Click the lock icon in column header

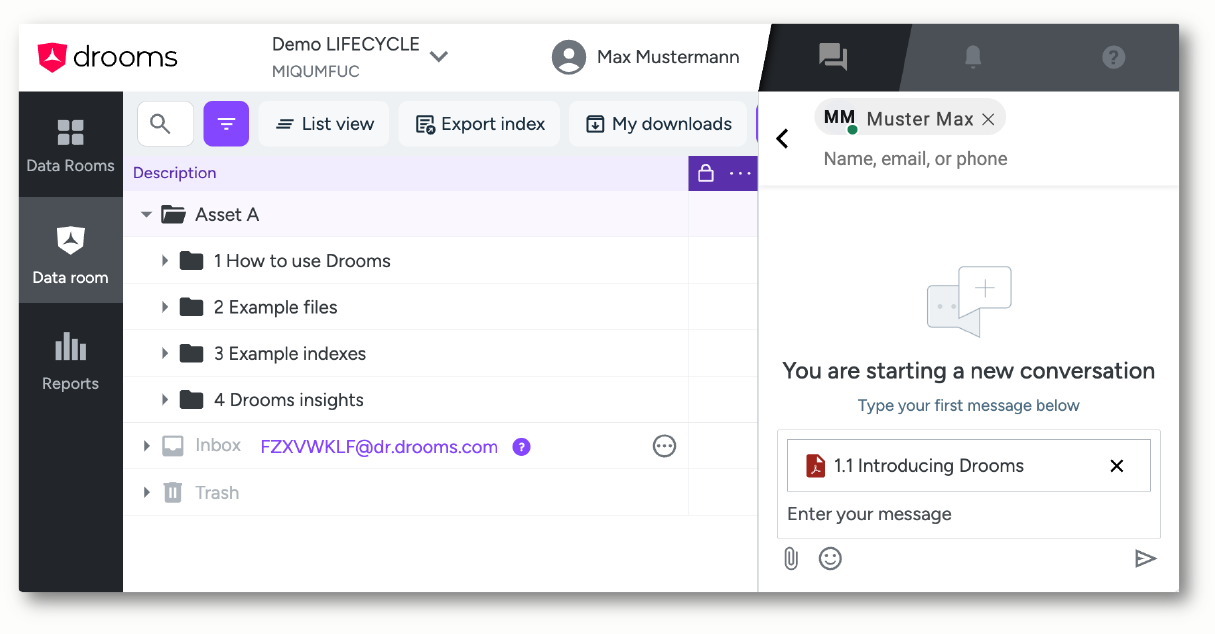coord(706,173)
